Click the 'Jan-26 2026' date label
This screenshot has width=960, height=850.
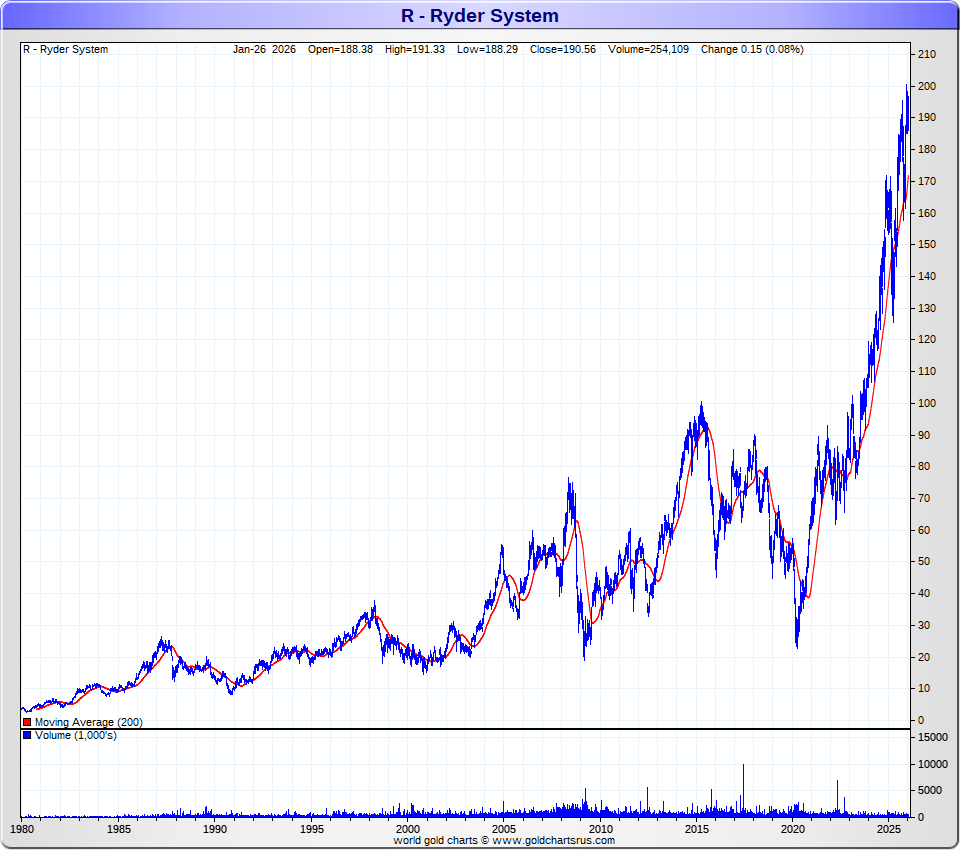click(x=264, y=49)
